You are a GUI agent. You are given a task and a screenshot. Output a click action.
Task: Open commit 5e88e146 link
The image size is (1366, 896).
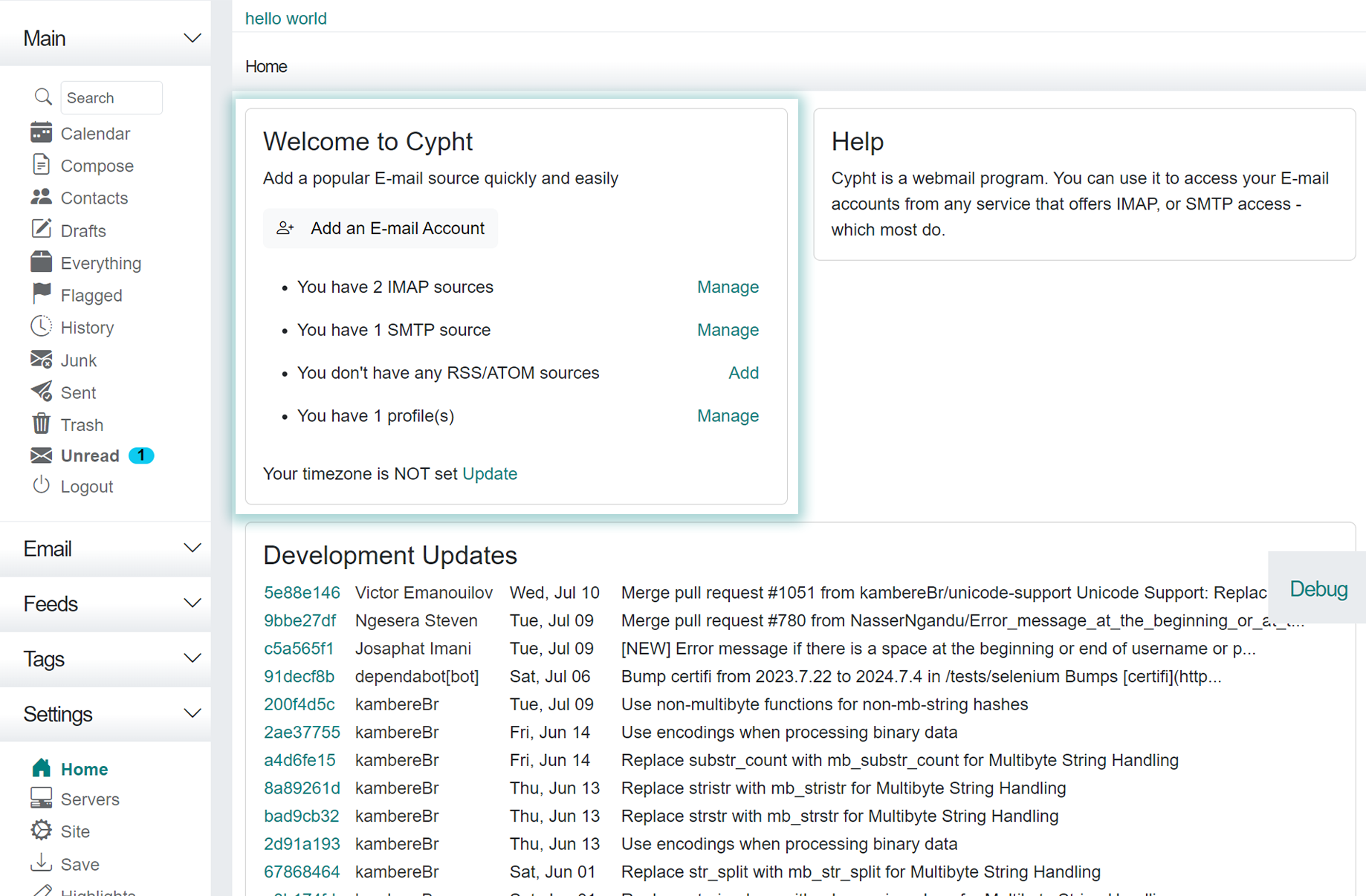302,593
